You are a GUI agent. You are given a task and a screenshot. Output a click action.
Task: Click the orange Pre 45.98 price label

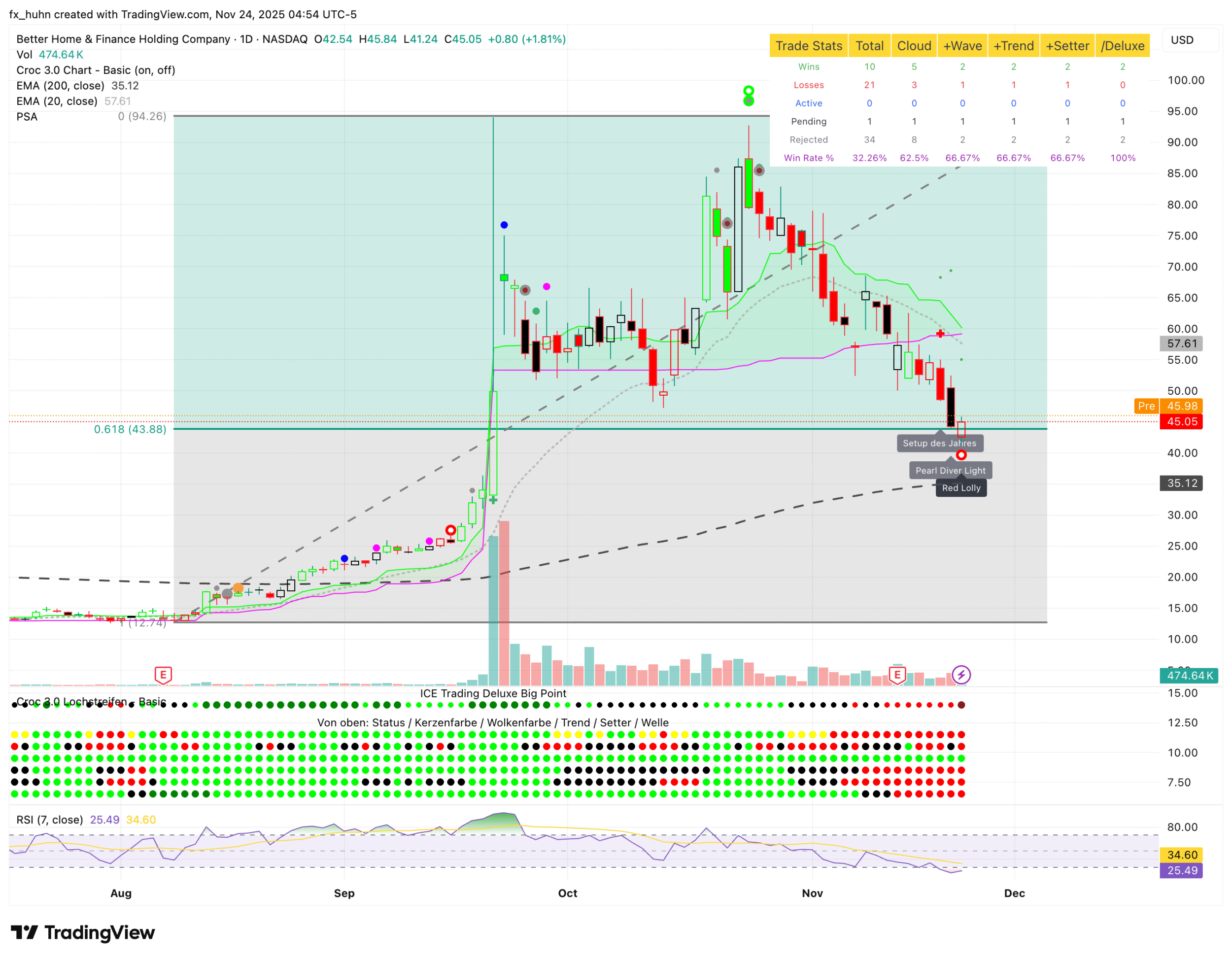coord(1168,406)
